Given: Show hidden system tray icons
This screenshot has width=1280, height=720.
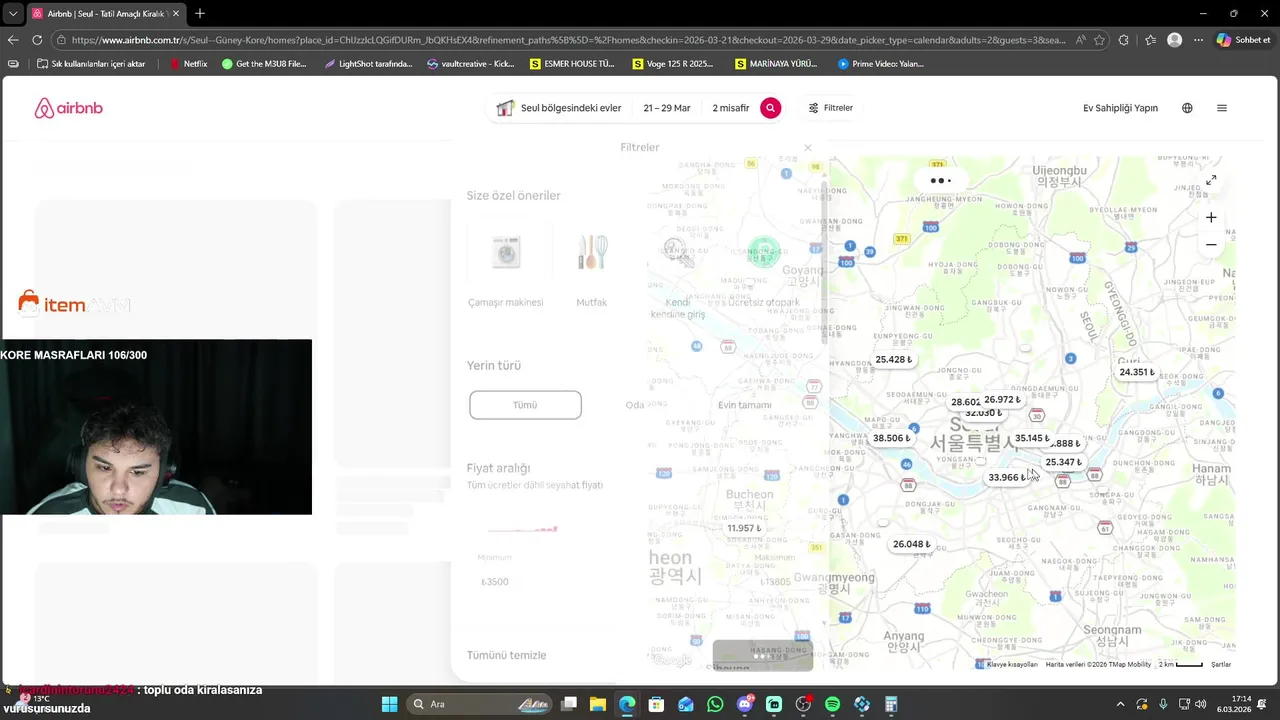Looking at the screenshot, I should click(1120, 704).
